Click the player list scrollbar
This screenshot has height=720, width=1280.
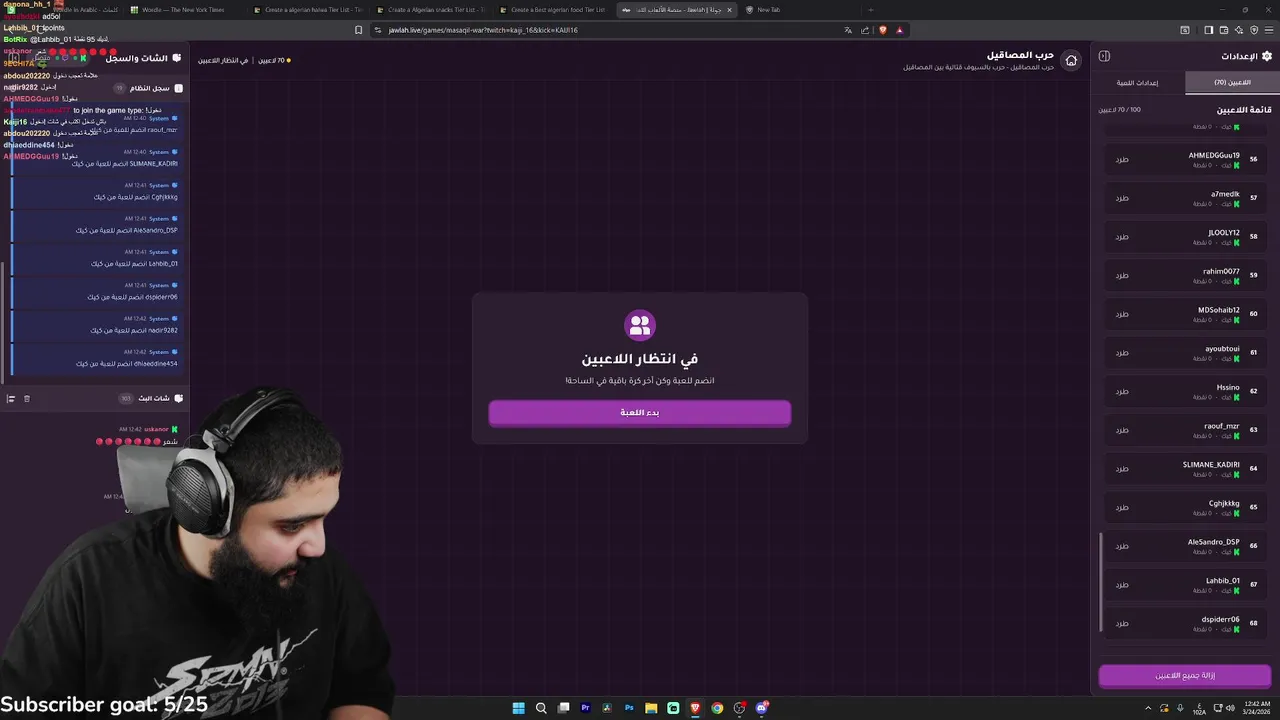point(1100,582)
